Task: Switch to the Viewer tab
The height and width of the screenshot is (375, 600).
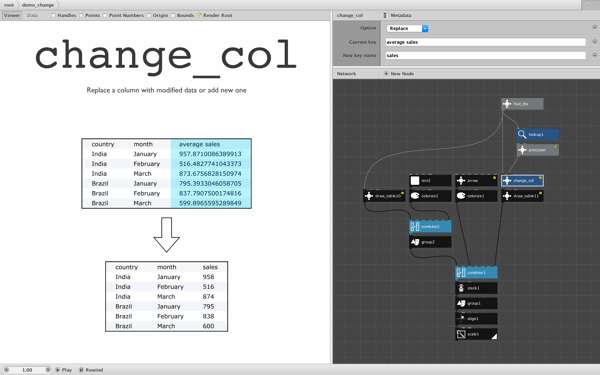Action: tap(12, 15)
